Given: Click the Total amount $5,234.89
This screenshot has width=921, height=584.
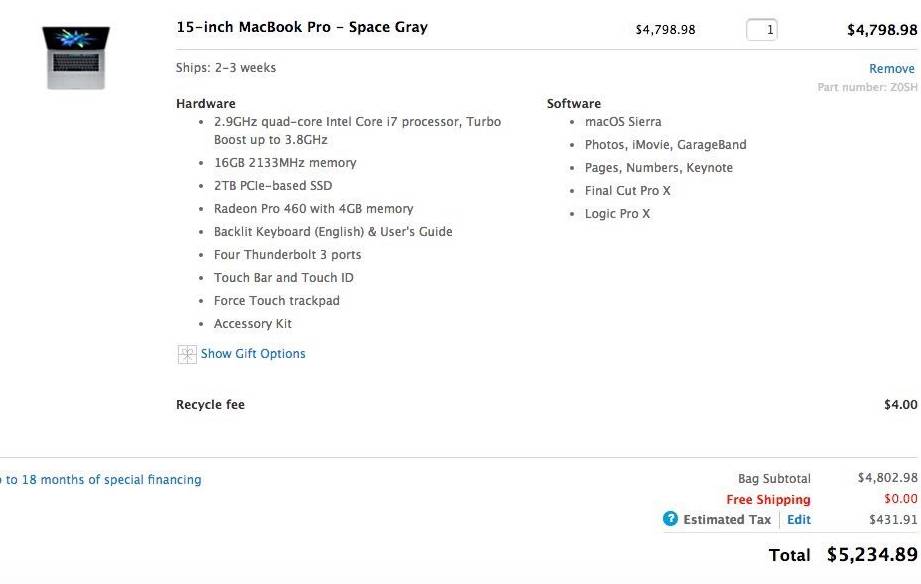Looking at the screenshot, I should coord(872,555).
